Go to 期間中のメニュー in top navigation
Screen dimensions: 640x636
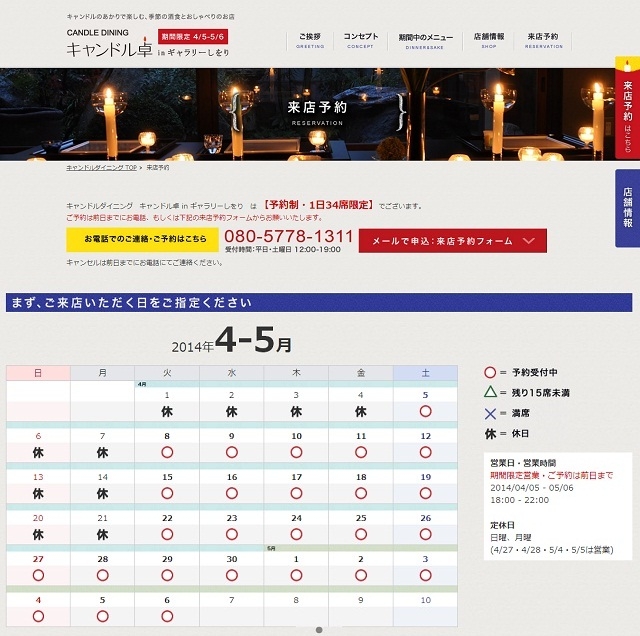[425, 40]
